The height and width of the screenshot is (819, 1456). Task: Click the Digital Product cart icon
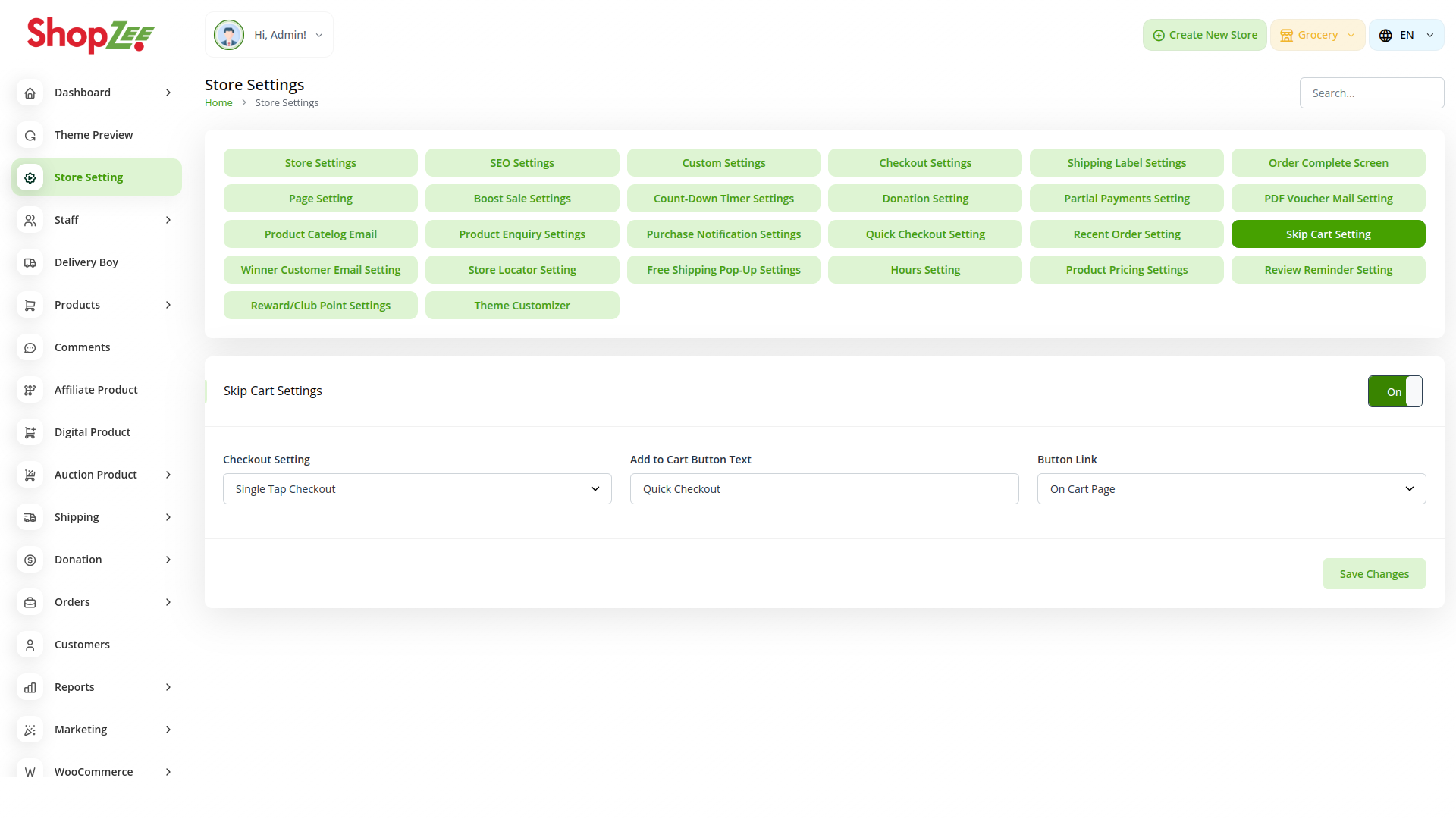pyautogui.click(x=30, y=432)
